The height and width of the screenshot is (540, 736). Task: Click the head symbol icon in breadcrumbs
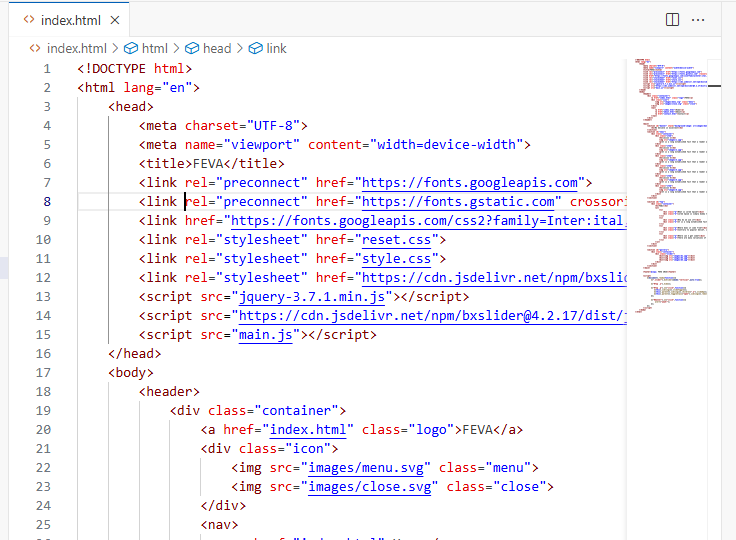tap(192, 48)
